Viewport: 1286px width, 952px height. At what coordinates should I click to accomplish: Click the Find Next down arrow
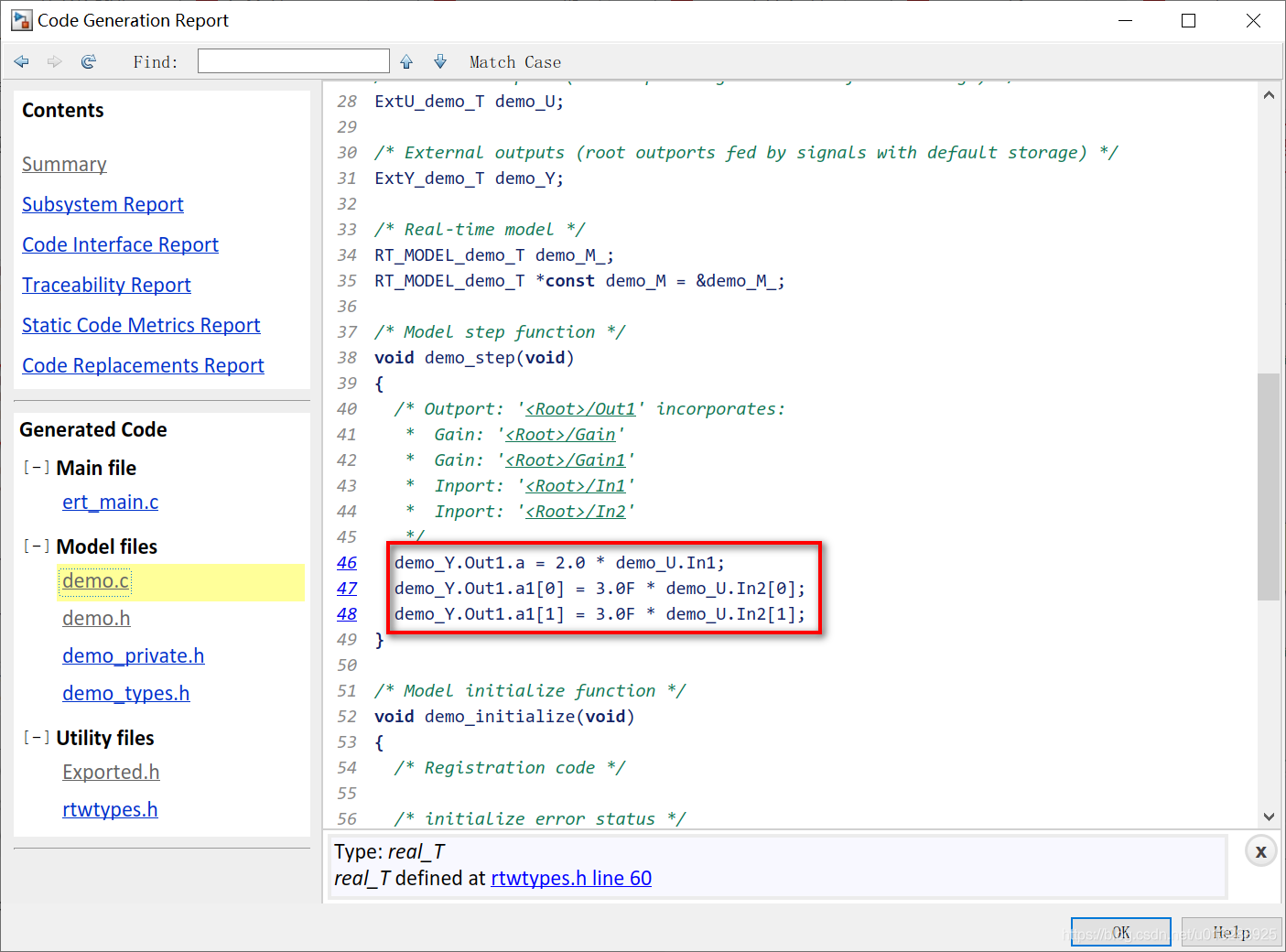click(x=440, y=61)
